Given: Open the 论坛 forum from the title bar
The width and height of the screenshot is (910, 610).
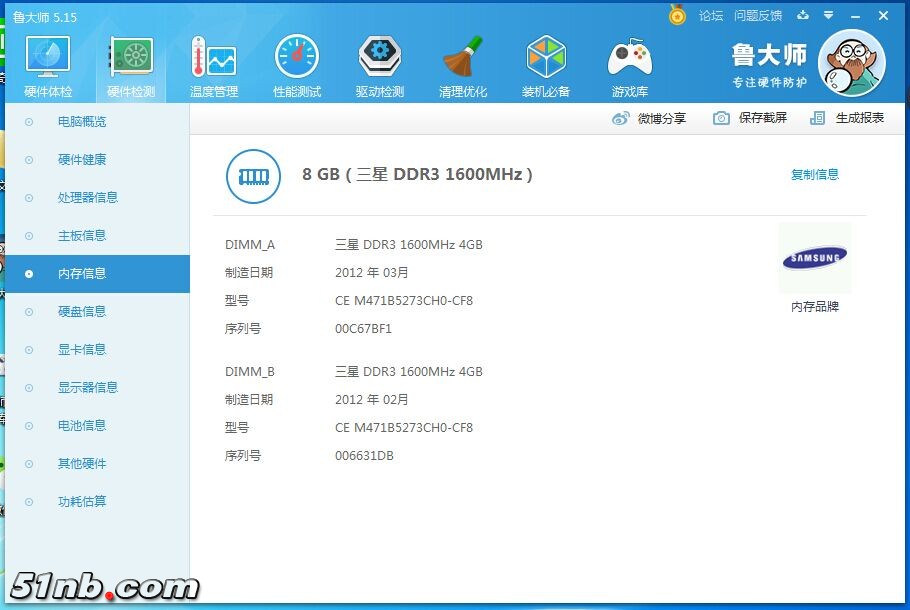Looking at the screenshot, I should (711, 16).
